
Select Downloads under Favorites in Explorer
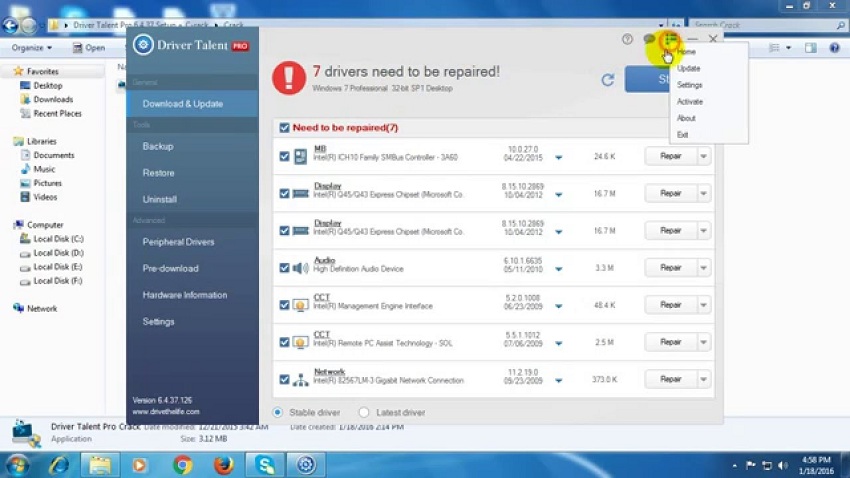pos(53,100)
